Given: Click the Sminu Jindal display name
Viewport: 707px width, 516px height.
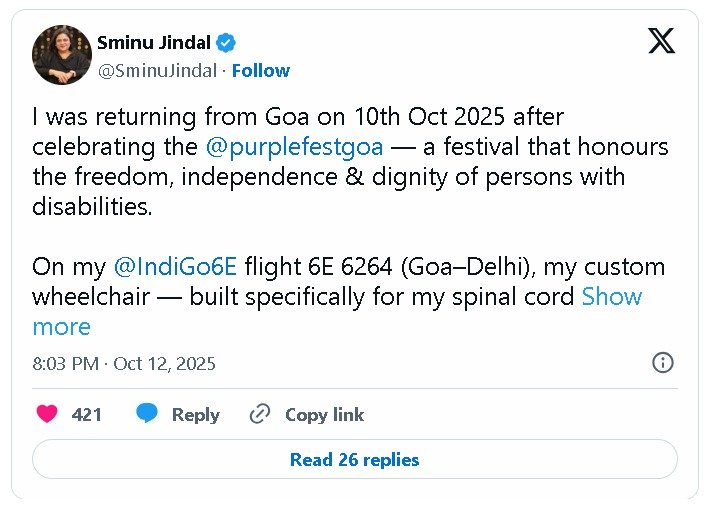Looking at the screenshot, I should [x=154, y=42].
